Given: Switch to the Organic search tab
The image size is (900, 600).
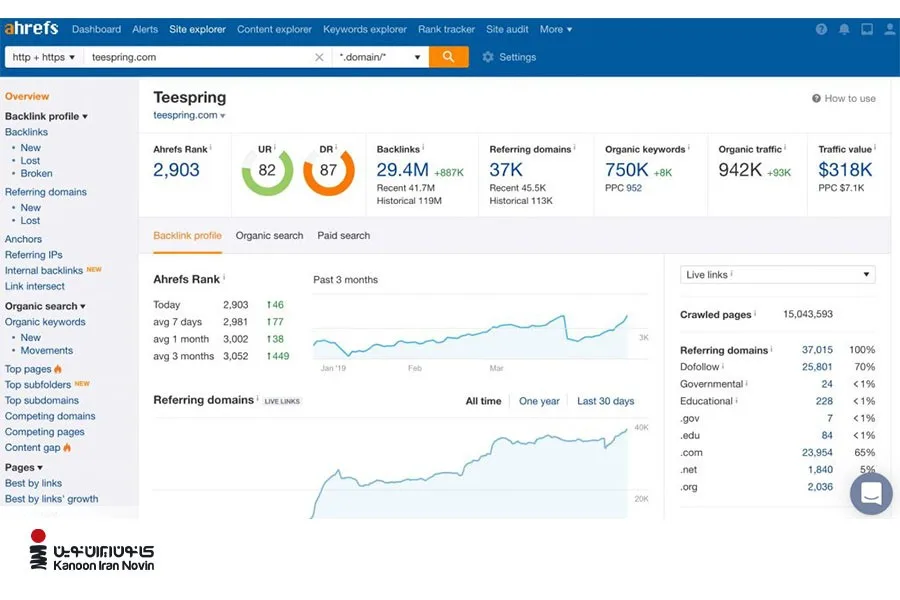Looking at the screenshot, I should [x=269, y=235].
